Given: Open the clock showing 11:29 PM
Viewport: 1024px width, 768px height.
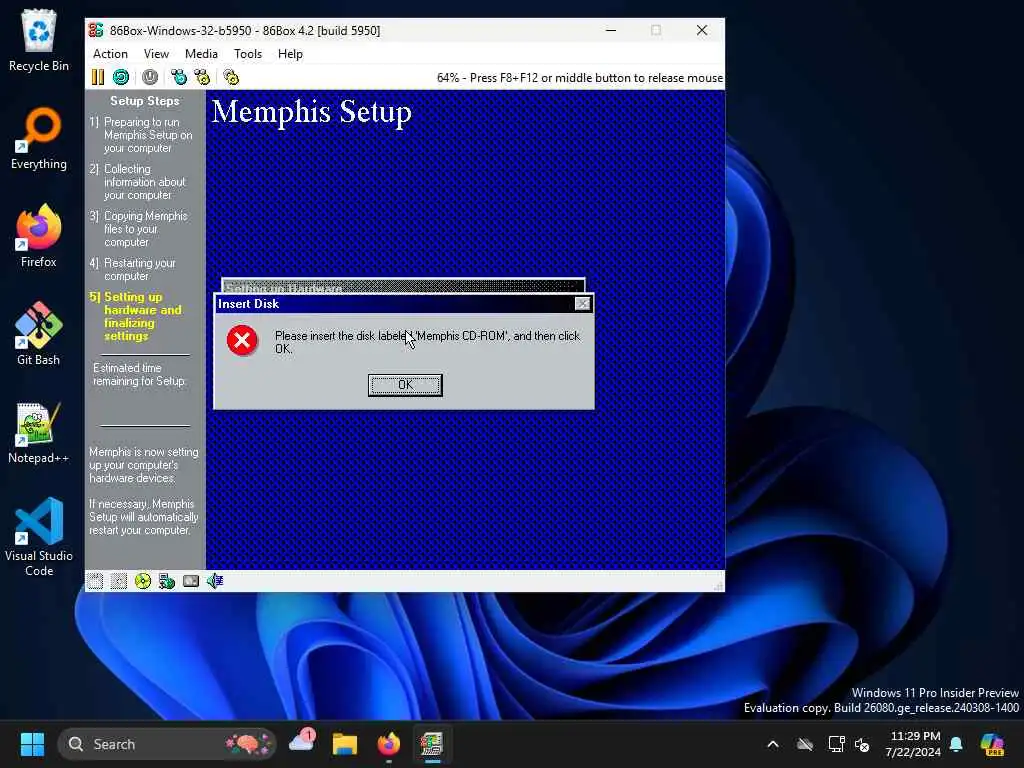Looking at the screenshot, I should click(913, 744).
